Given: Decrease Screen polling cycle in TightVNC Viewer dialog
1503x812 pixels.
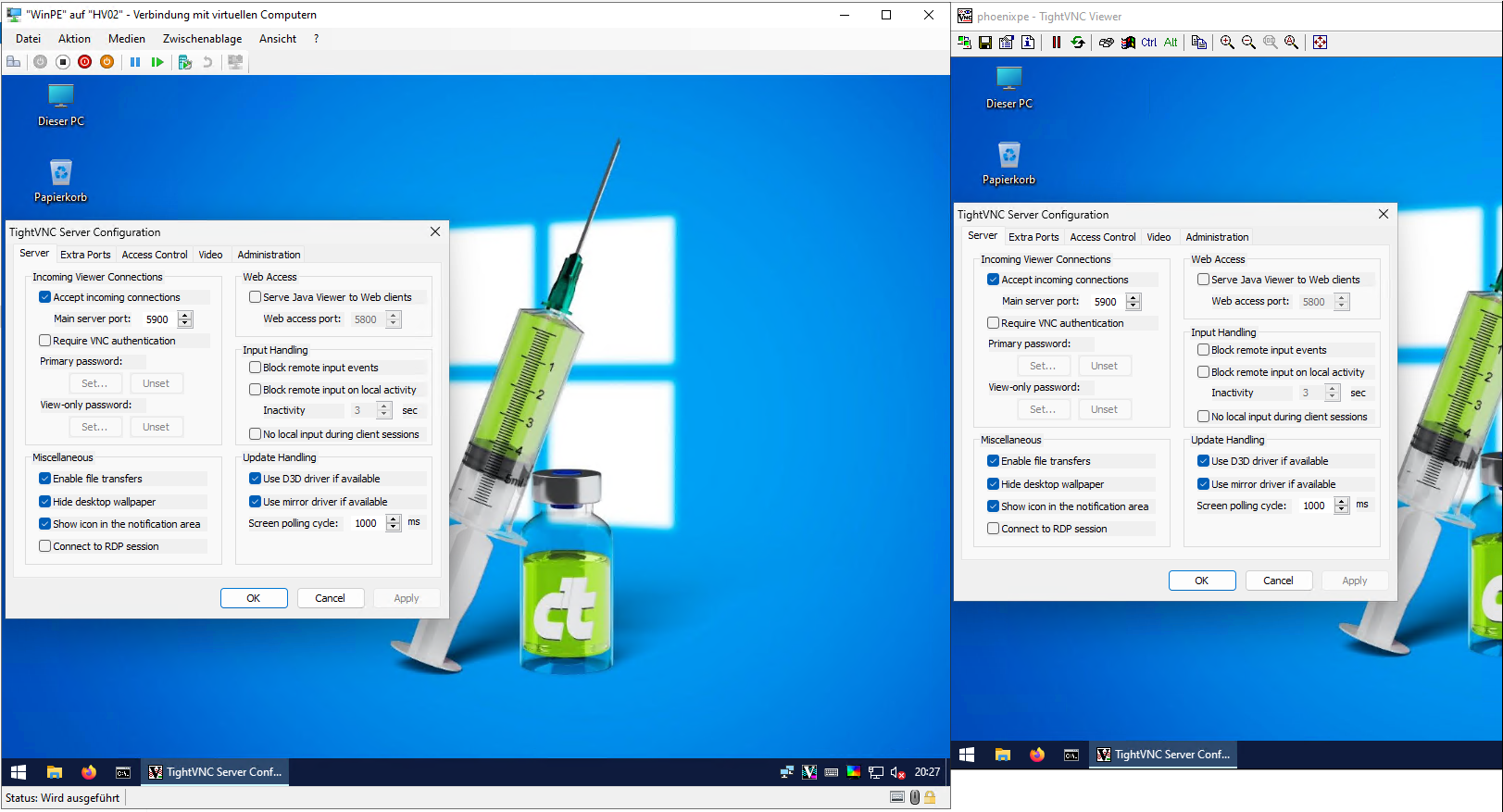Looking at the screenshot, I should tap(1342, 510).
